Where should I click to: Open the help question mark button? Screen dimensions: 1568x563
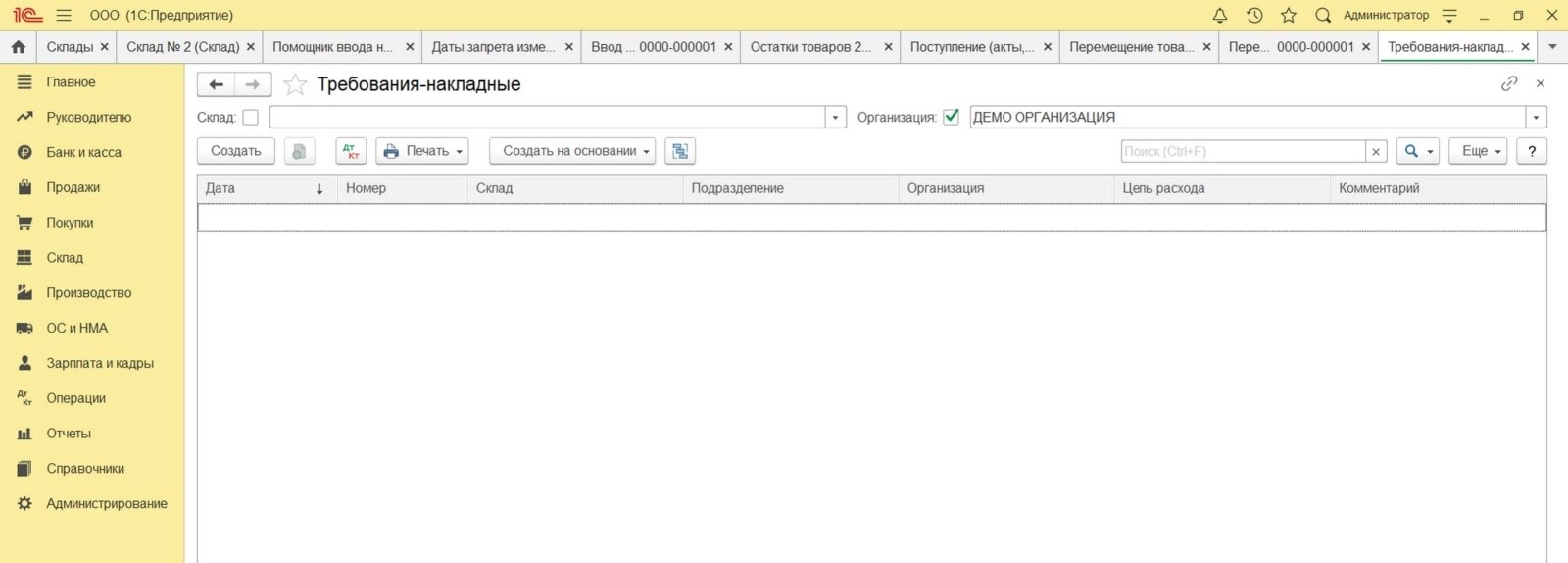tap(1532, 151)
